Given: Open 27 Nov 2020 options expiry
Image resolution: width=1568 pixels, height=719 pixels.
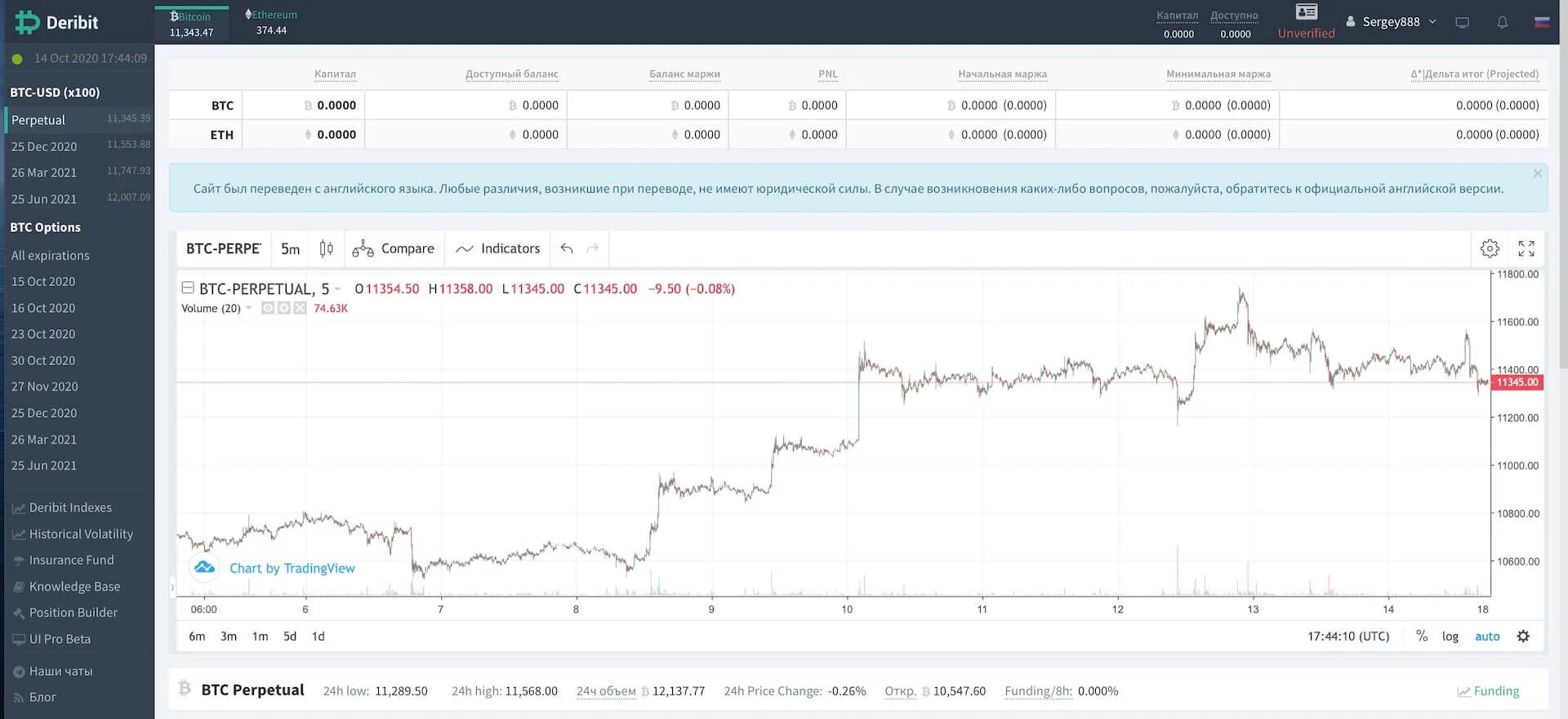Looking at the screenshot, I should click(45, 386).
